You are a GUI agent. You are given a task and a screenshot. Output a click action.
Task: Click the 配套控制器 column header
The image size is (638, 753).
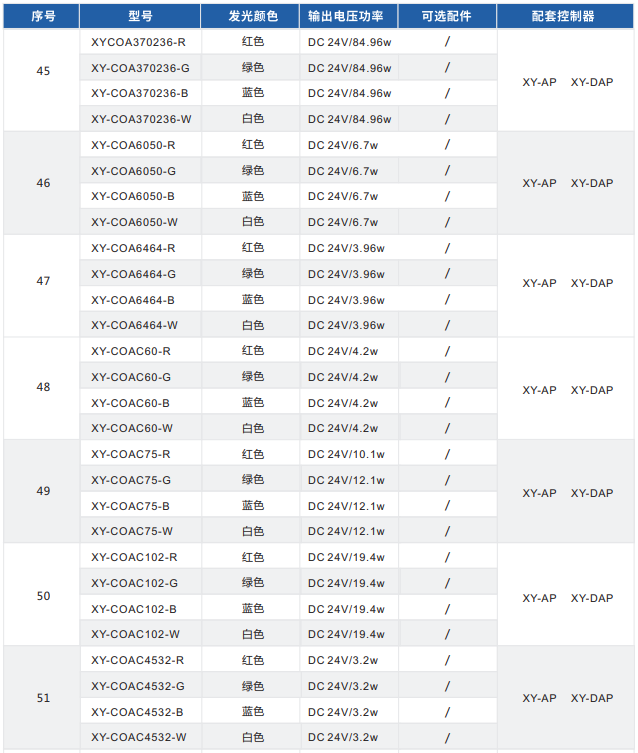click(567, 17)
